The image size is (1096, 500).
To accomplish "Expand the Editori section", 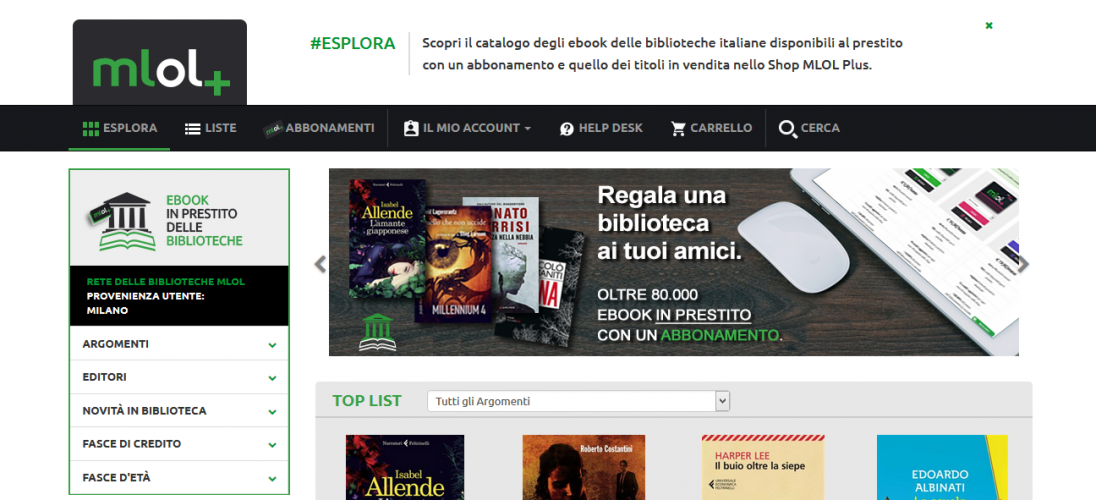I will click(179, 377).
